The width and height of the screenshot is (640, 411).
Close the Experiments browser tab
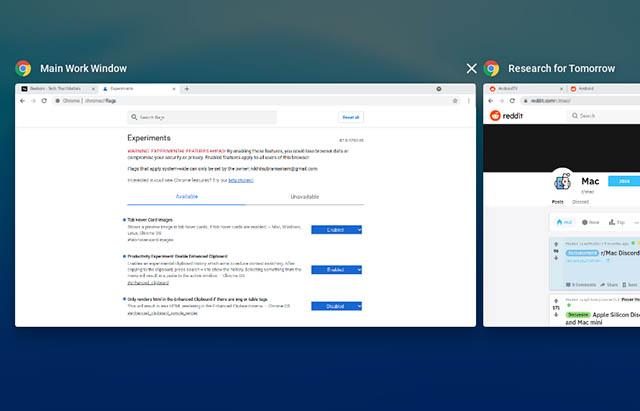(x=174, y=89)
